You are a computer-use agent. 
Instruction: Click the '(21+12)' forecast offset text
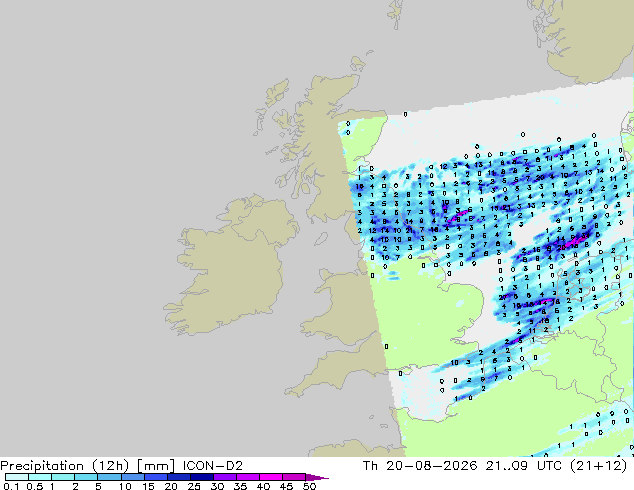[598, 466]
